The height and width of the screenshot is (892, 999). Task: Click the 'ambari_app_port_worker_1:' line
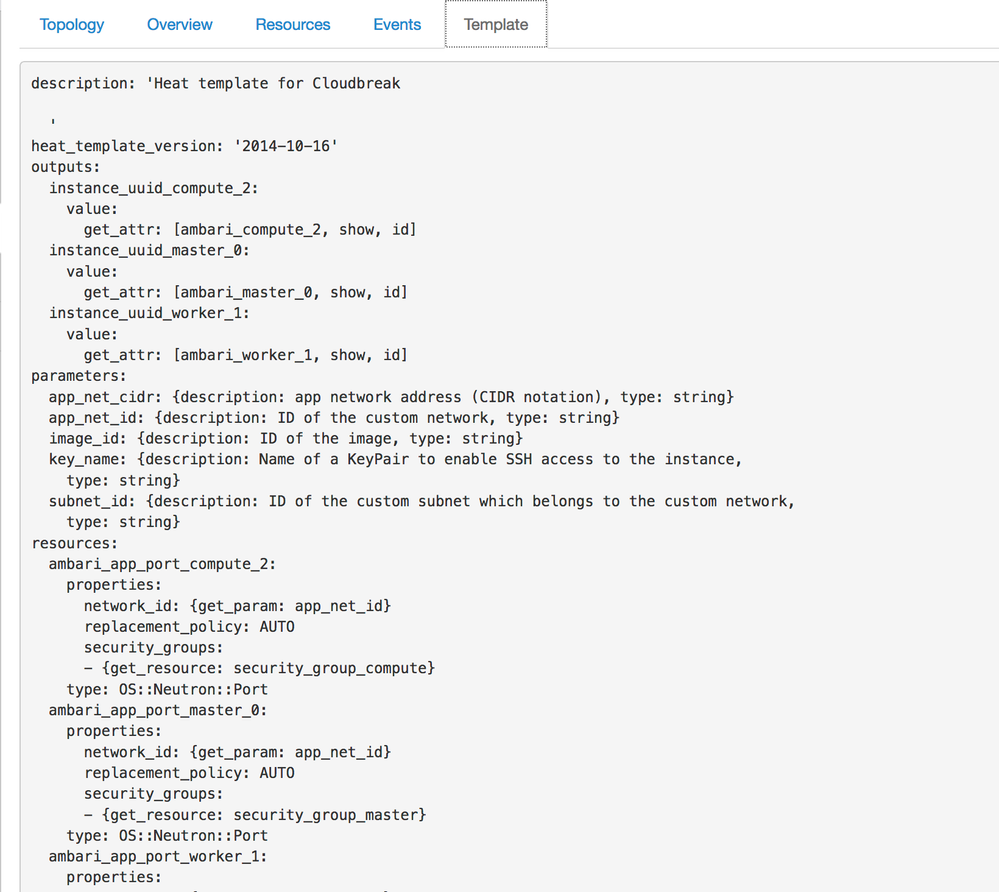click(x=158, y=856)
